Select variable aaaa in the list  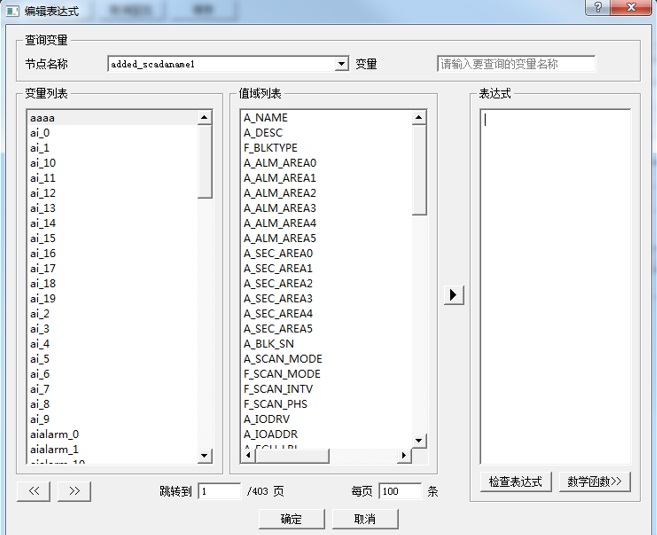click(112, 118)
